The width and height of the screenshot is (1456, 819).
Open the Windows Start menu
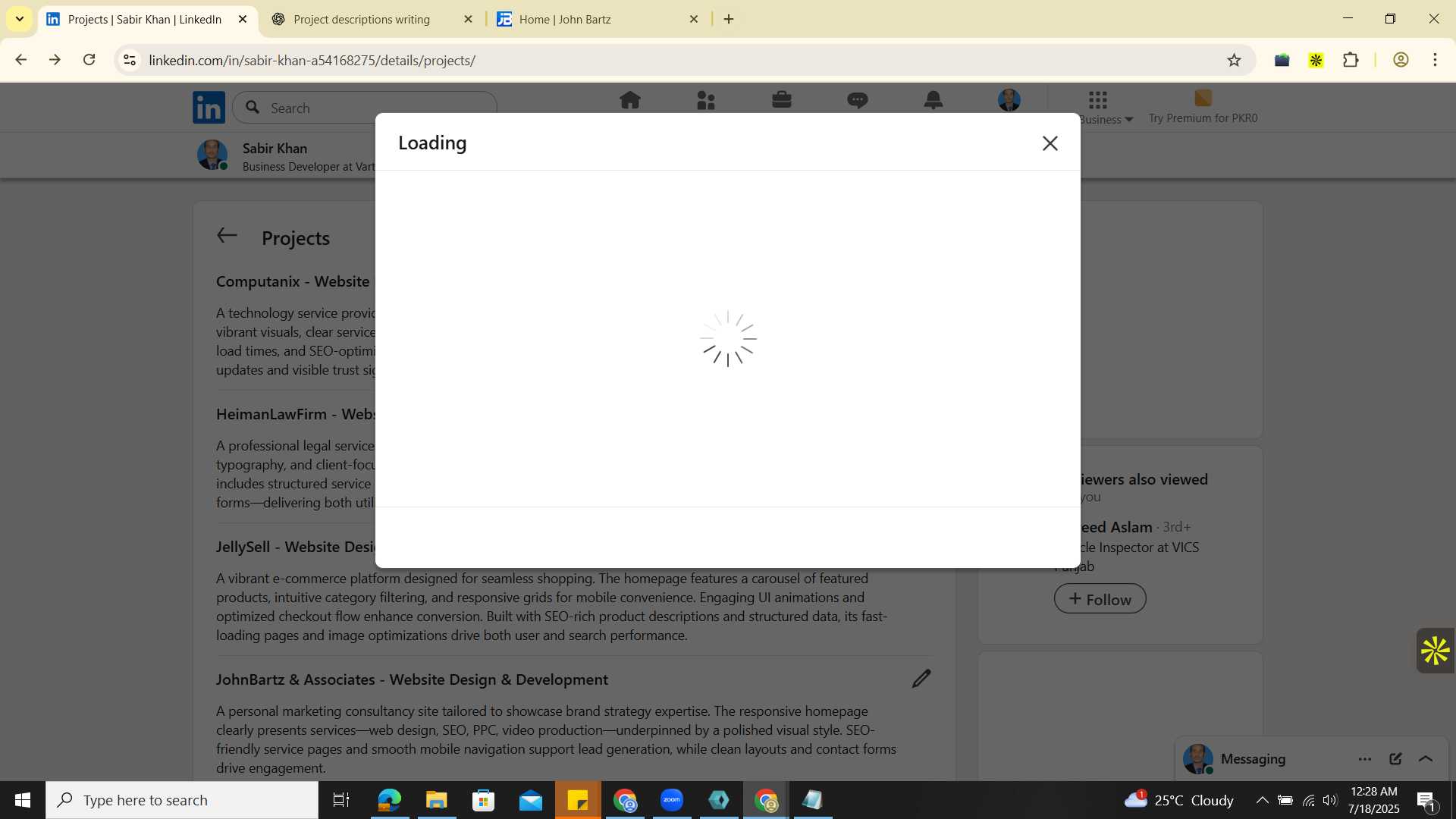[x=23, y=800]
